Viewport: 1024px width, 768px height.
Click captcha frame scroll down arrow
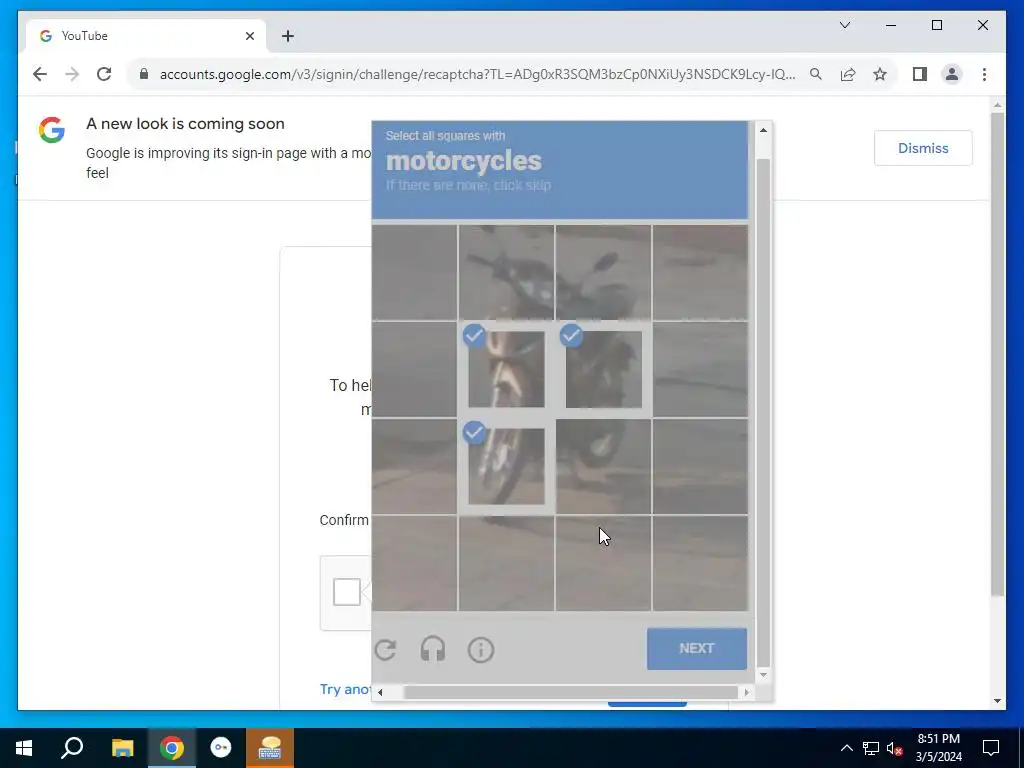click(x=763, y=675)
